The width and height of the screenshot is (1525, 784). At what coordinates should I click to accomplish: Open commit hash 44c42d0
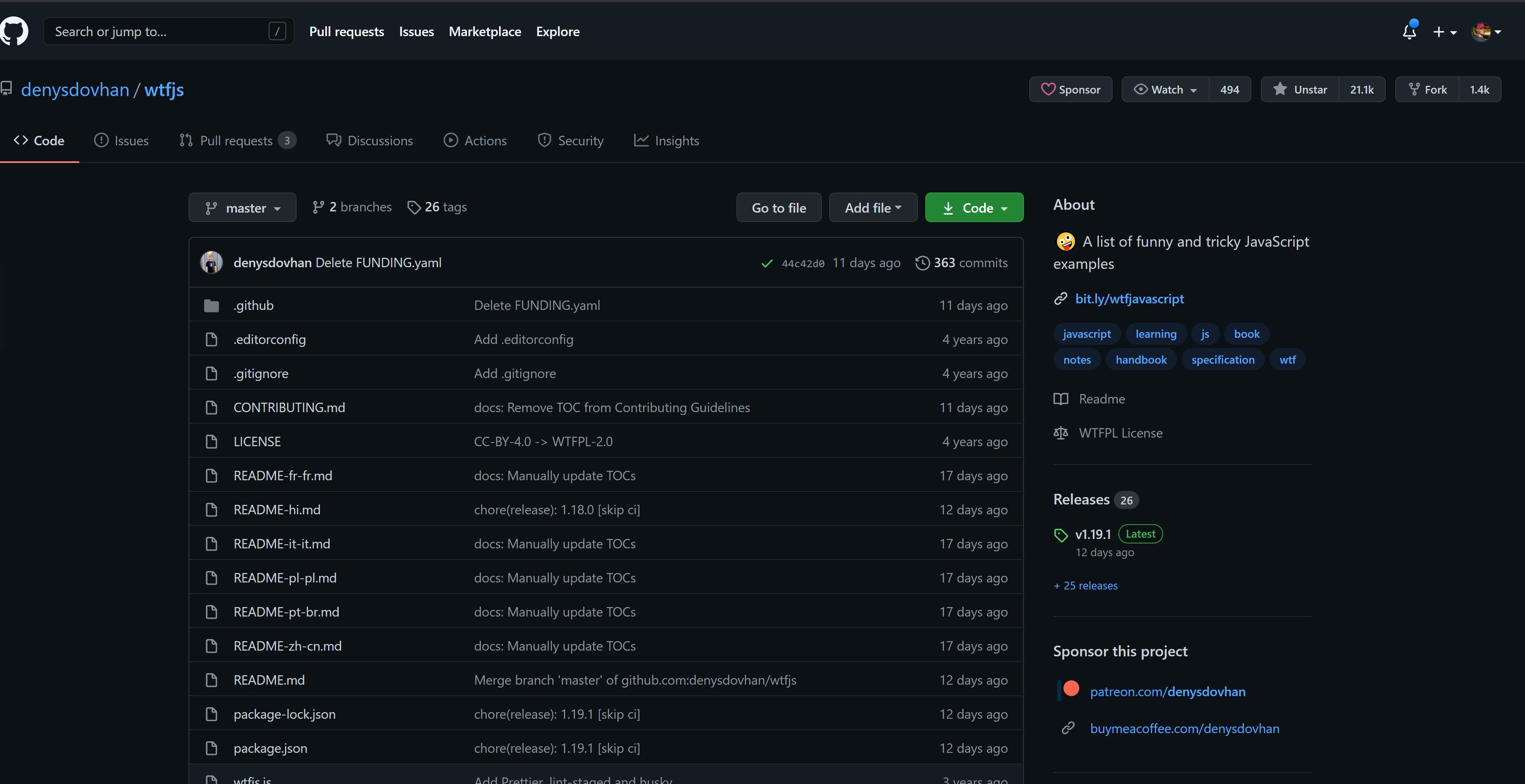(803, 263)
